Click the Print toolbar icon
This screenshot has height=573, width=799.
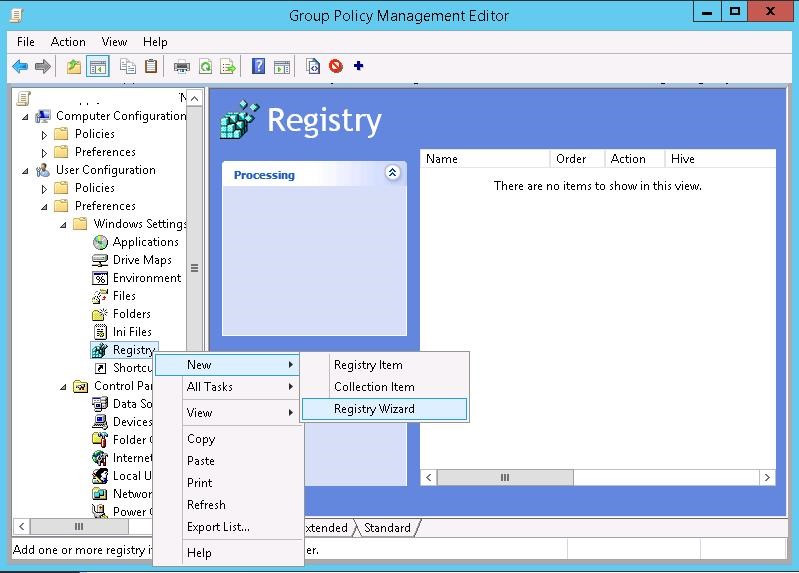click(182, 67)
